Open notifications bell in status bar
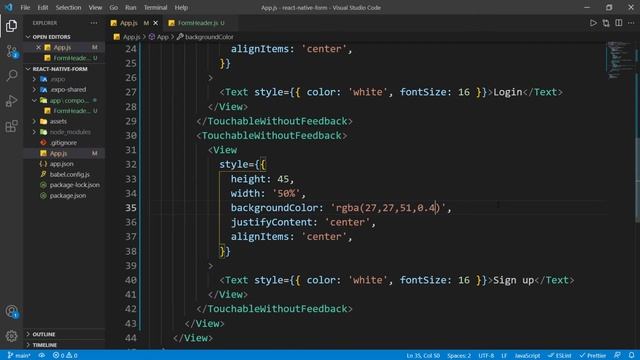The width and height of the screenshot is (640, 360). pyautogui.click(x=631, y=356)
